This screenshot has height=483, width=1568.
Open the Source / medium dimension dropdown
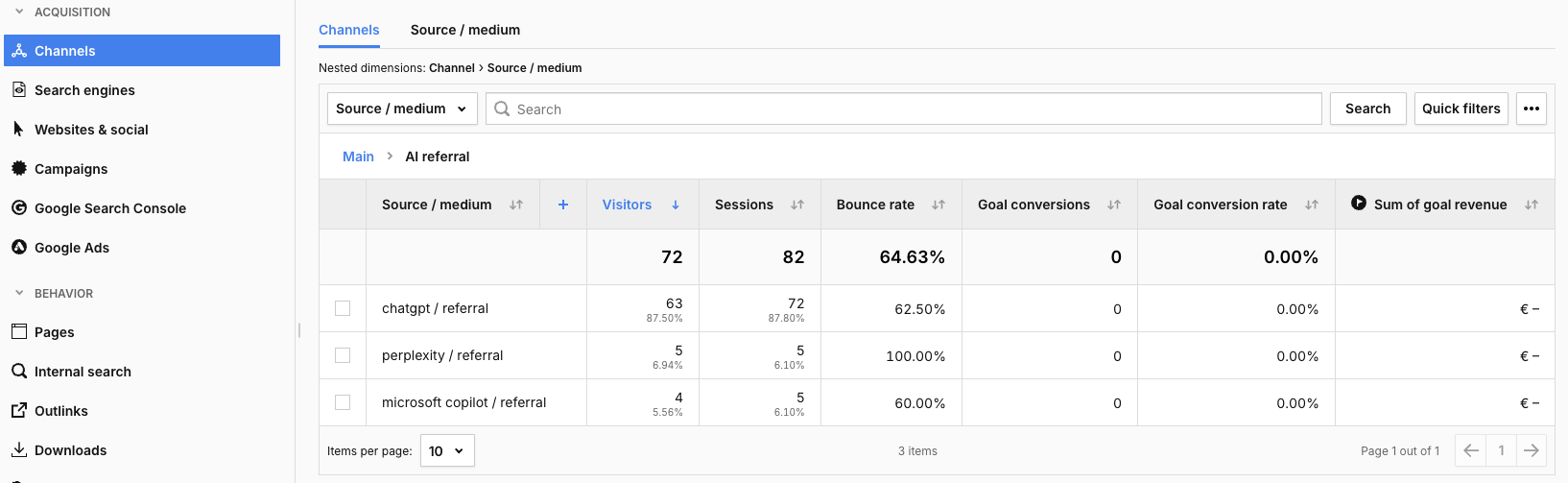(x=401, y=109)
